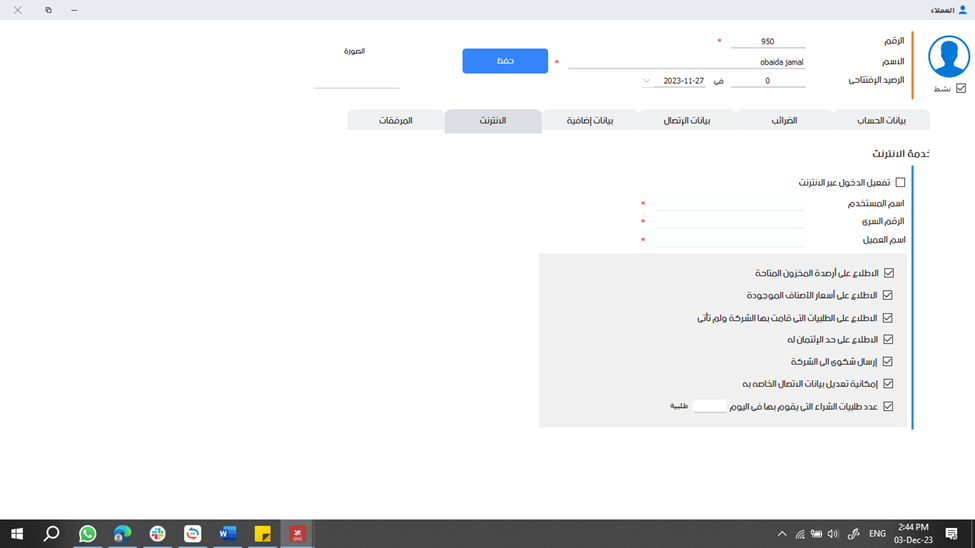Click the battery tray icon
Screen dimensions: 975x548
click(x=816, y=534)
